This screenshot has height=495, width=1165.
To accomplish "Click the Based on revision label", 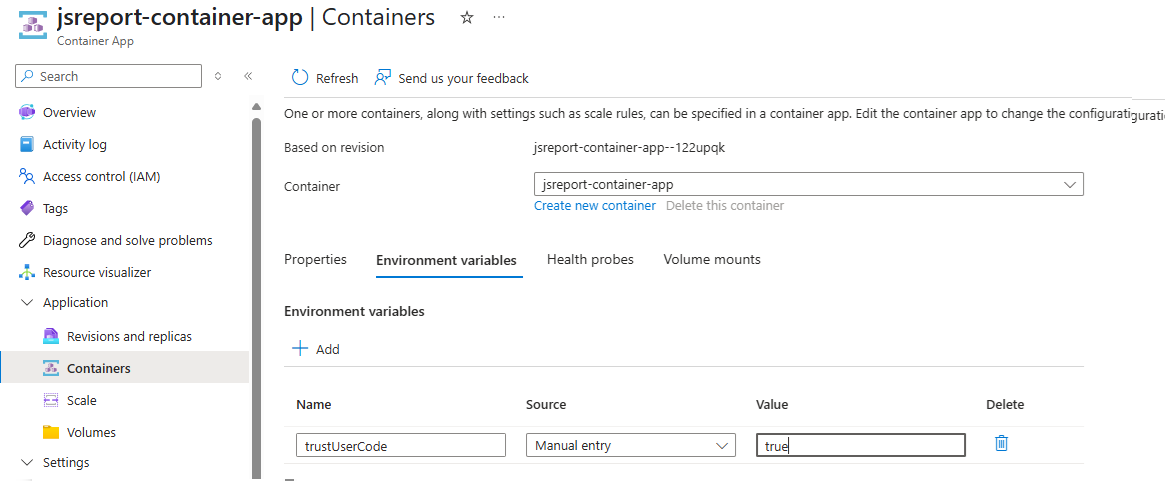I will (334, 147).
